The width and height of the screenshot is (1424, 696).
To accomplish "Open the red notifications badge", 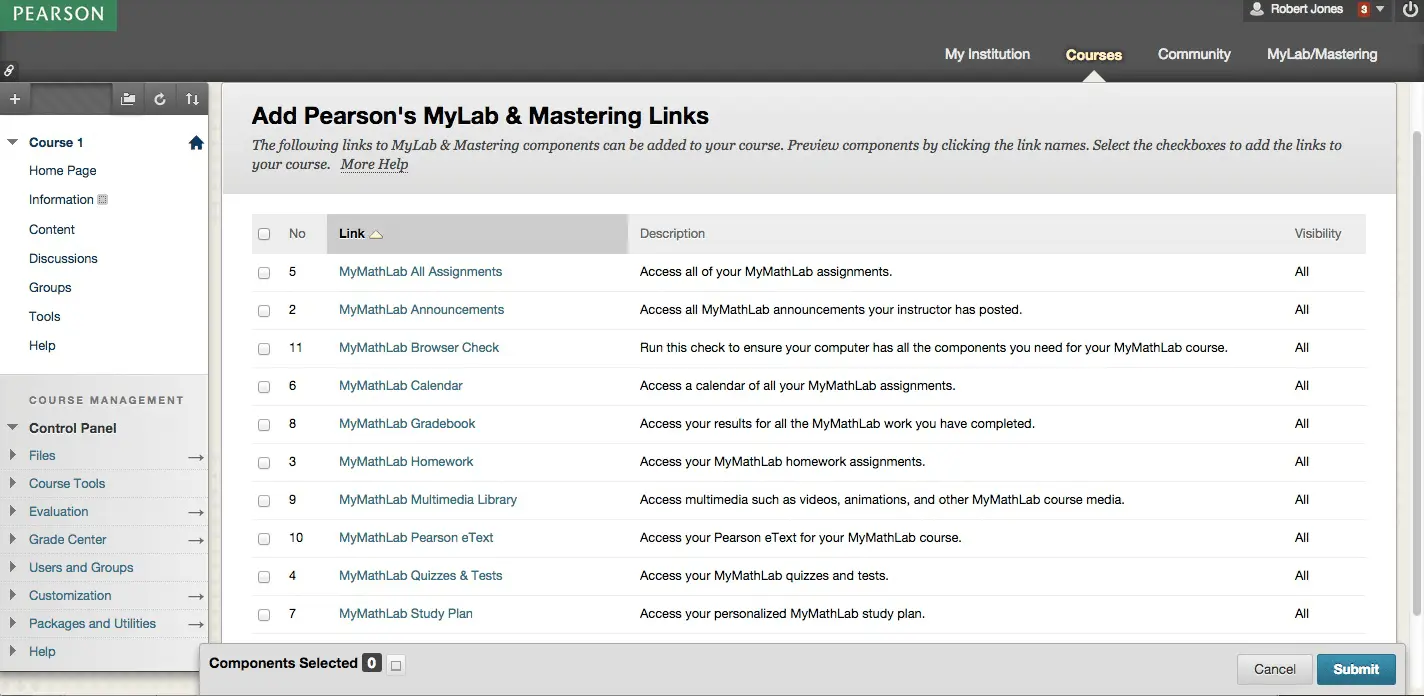I will (x=1363, y=10).
